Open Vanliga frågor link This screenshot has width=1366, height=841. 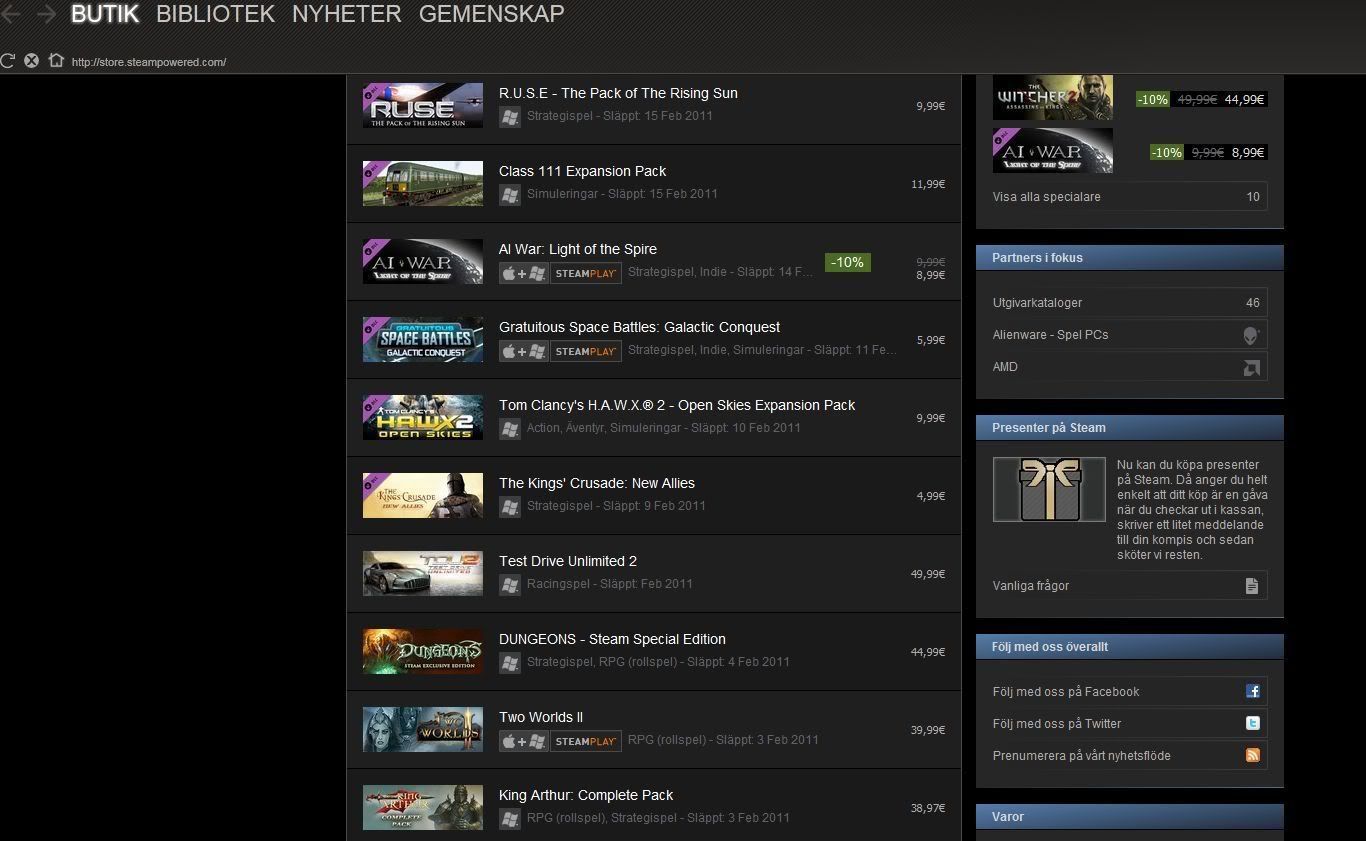[1130, 585]
